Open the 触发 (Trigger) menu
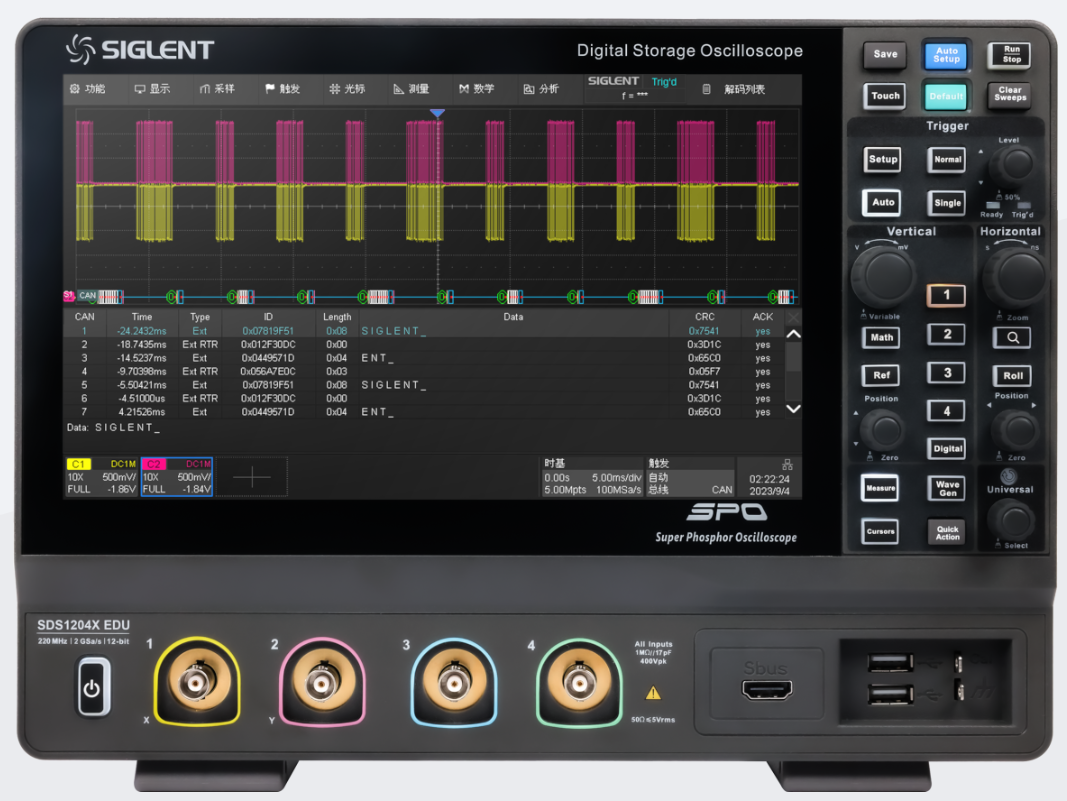The image size is (1067, 801). (x=282, y=89)
